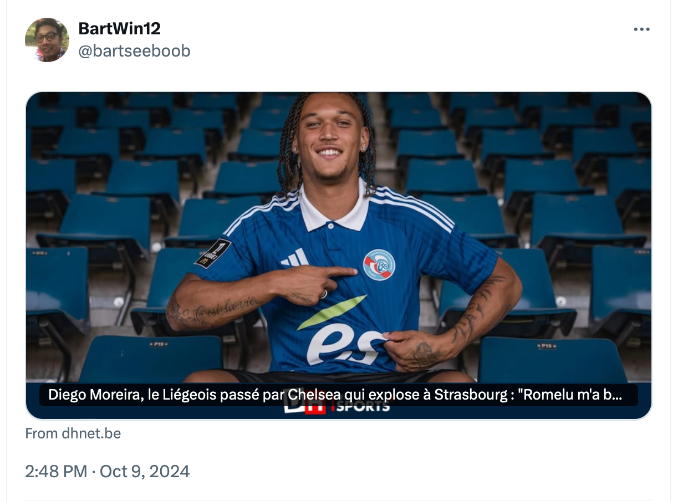Open the Diego Moreira headline caption
The width and height of the screenshot is (673, 501).
[335, 395]
